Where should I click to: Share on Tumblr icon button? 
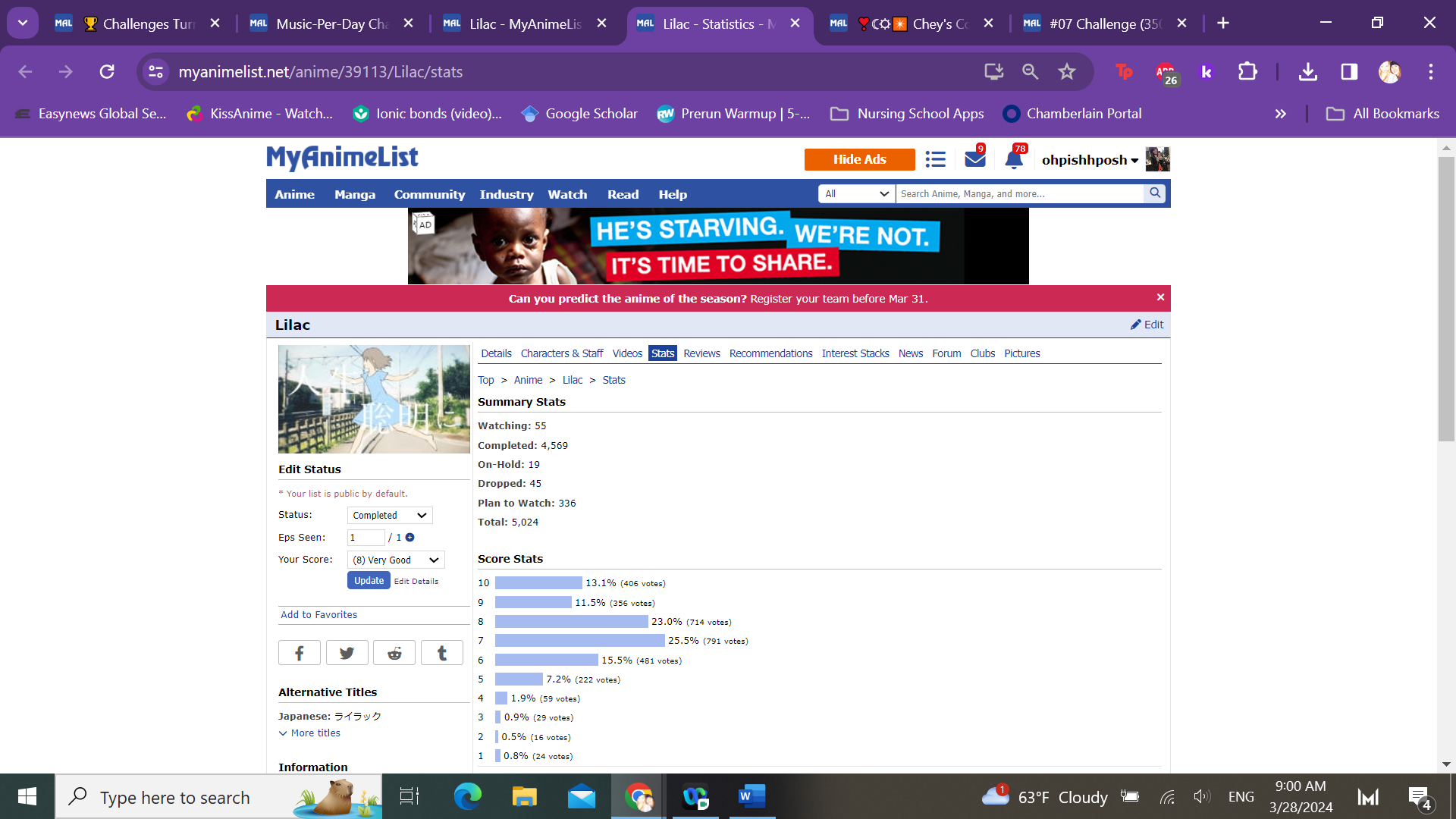442,653
